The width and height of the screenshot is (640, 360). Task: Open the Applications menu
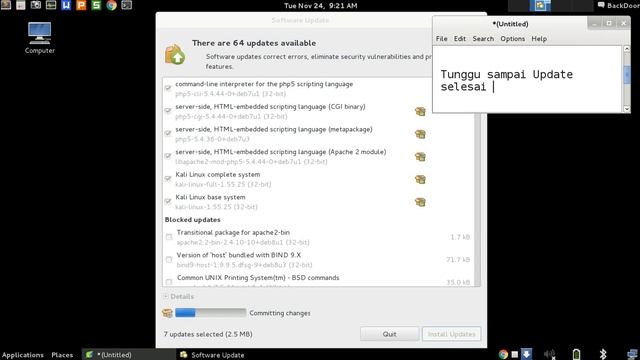(x=22, y=355)
